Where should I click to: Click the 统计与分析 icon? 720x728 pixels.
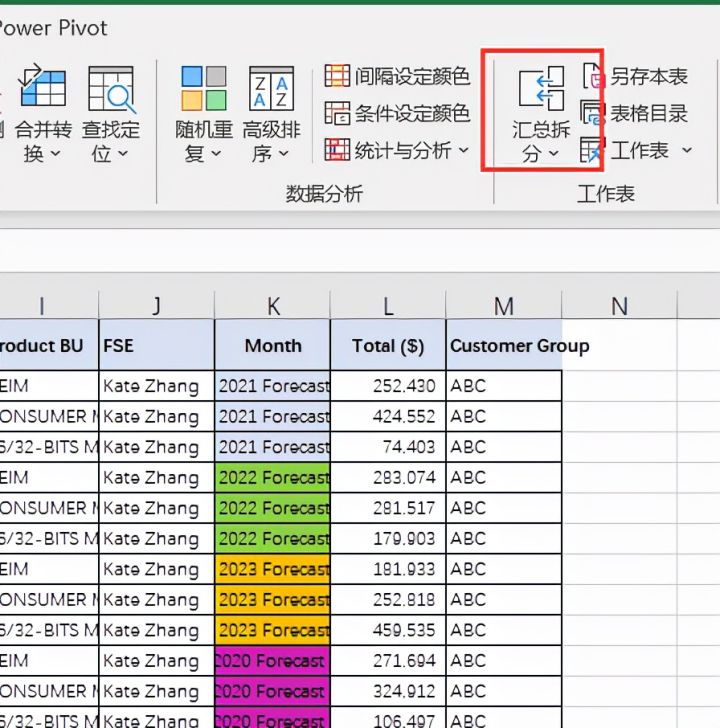point(337,150)
